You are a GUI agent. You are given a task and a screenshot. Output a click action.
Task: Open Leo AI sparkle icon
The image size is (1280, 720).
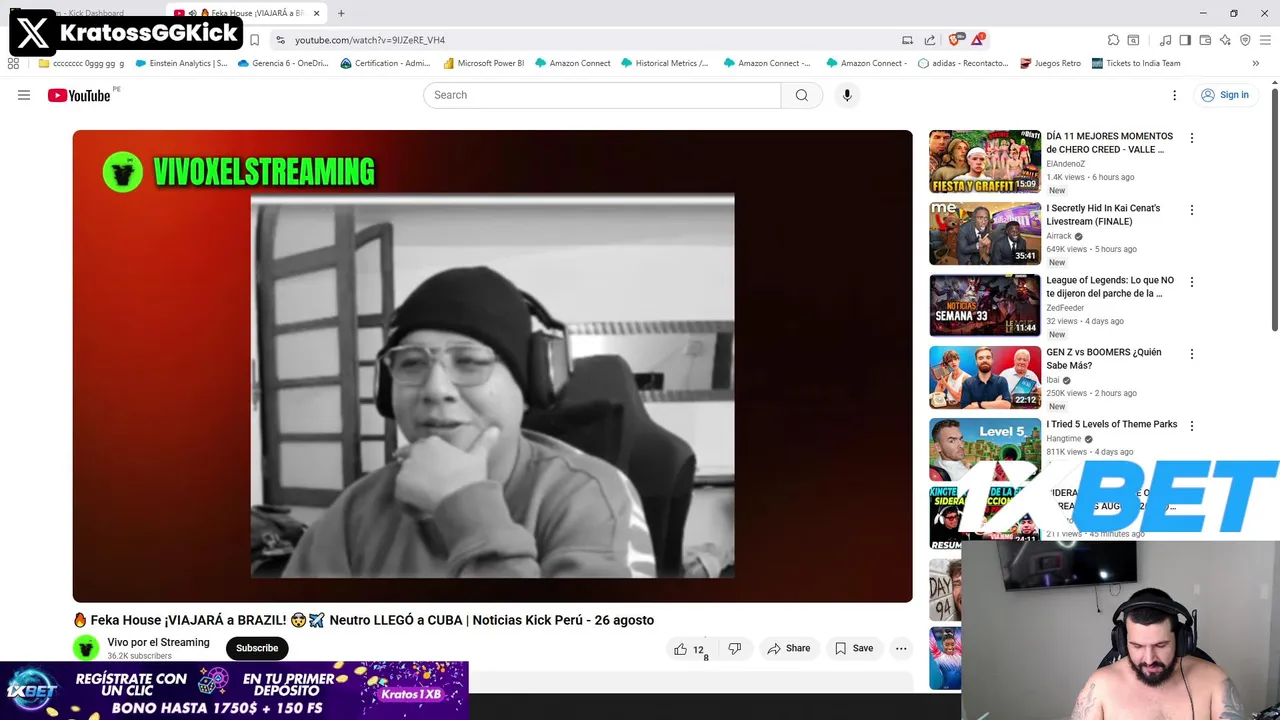[1225, 40]
